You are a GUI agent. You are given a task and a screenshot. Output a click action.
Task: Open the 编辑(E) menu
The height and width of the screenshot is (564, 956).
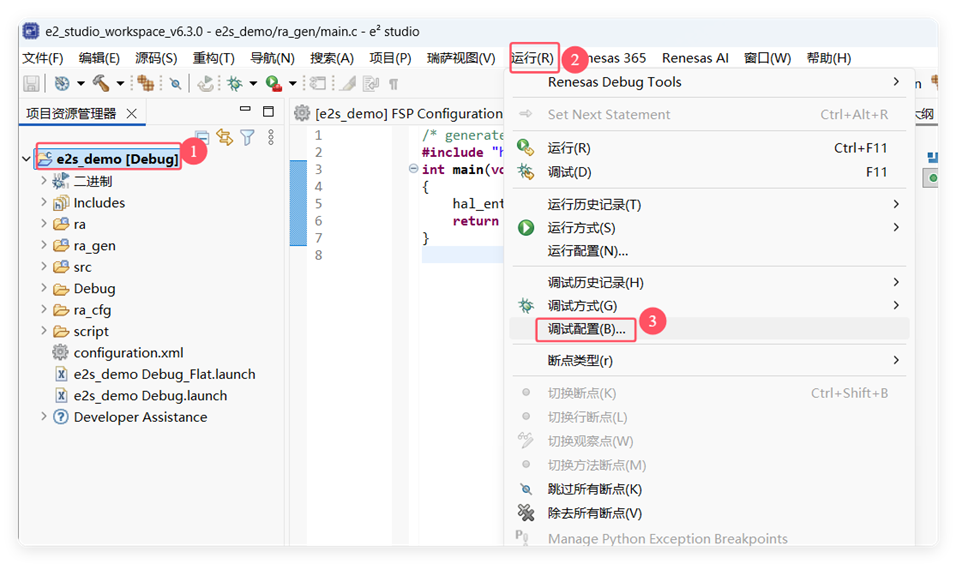[x=99, y=58]
